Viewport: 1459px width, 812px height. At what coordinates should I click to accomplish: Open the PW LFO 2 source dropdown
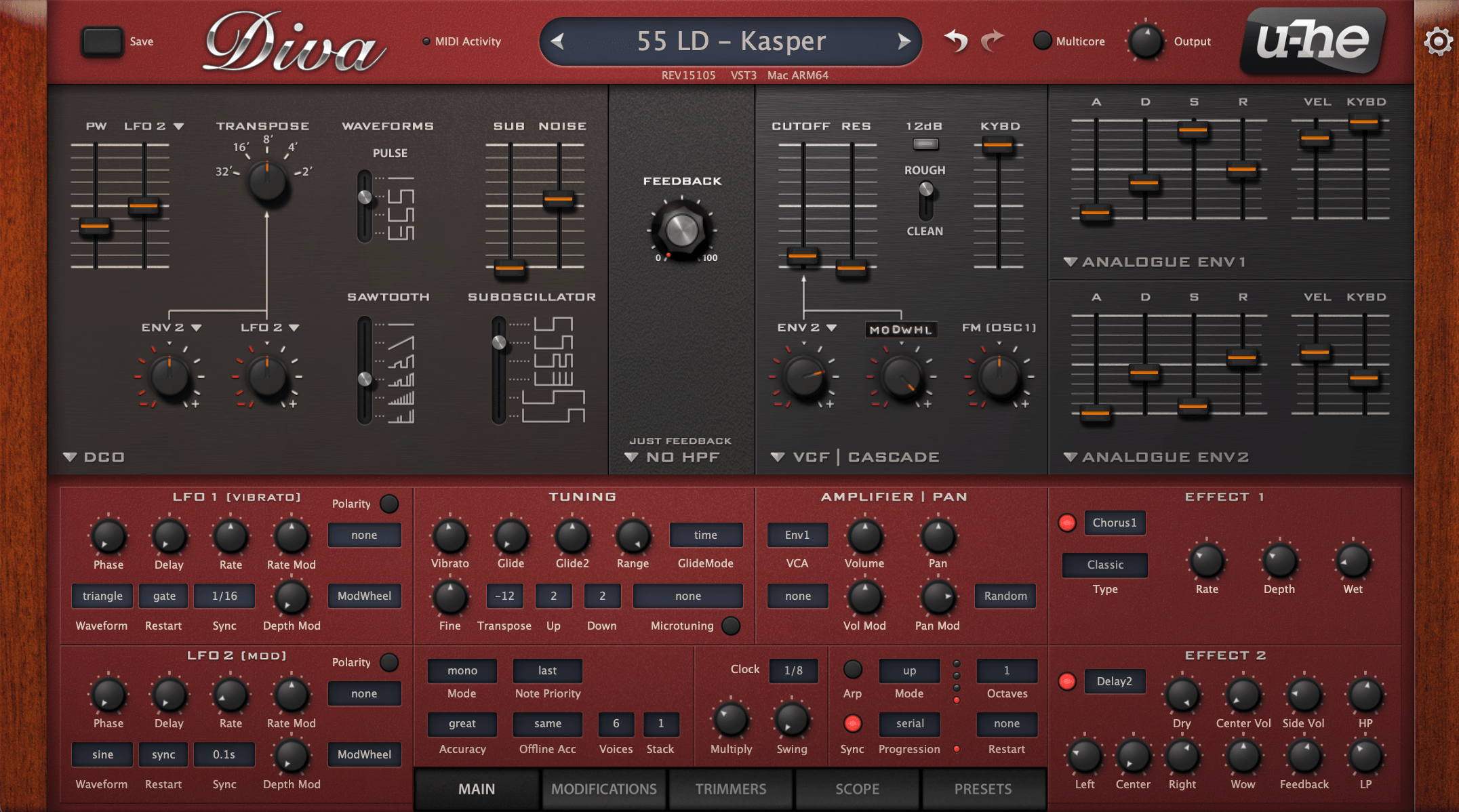(154, 126)
